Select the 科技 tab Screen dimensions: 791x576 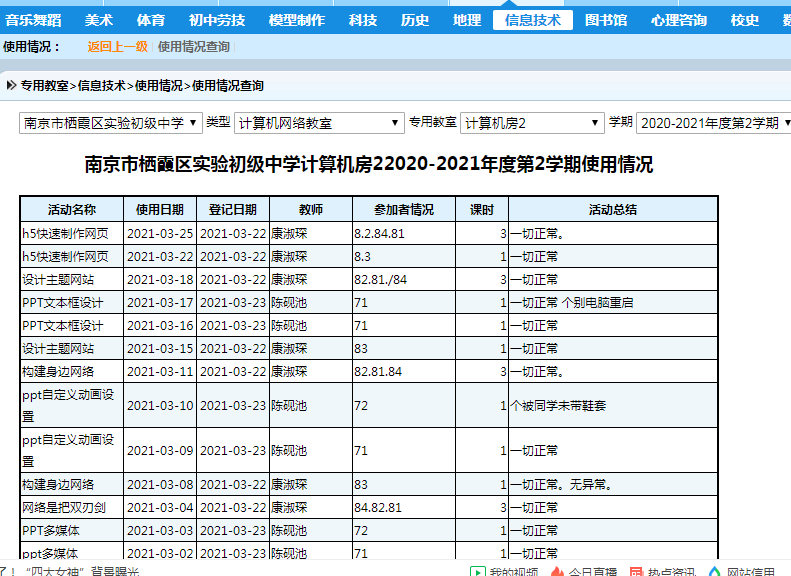(363, 20)
